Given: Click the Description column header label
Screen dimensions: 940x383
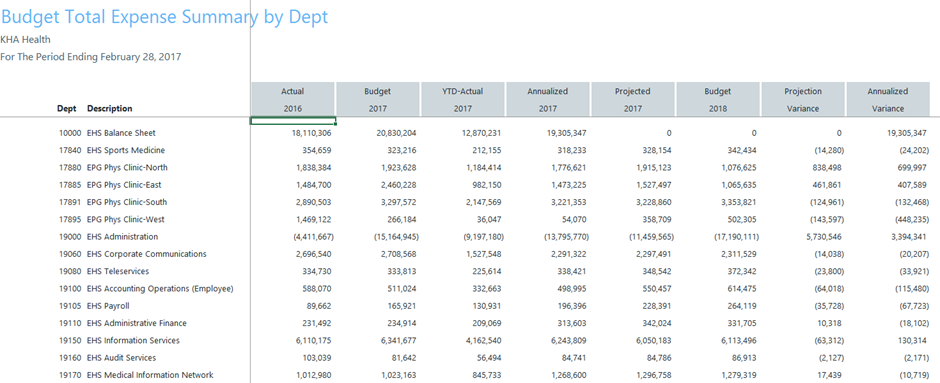Looking at the screenshot, I should (x=110, y=108).
